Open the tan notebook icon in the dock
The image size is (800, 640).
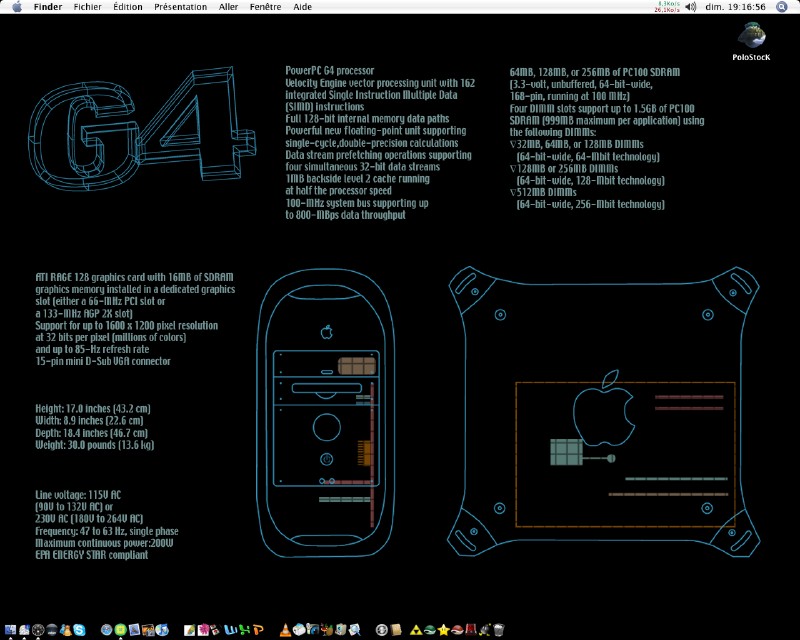[x=396, y=630]
